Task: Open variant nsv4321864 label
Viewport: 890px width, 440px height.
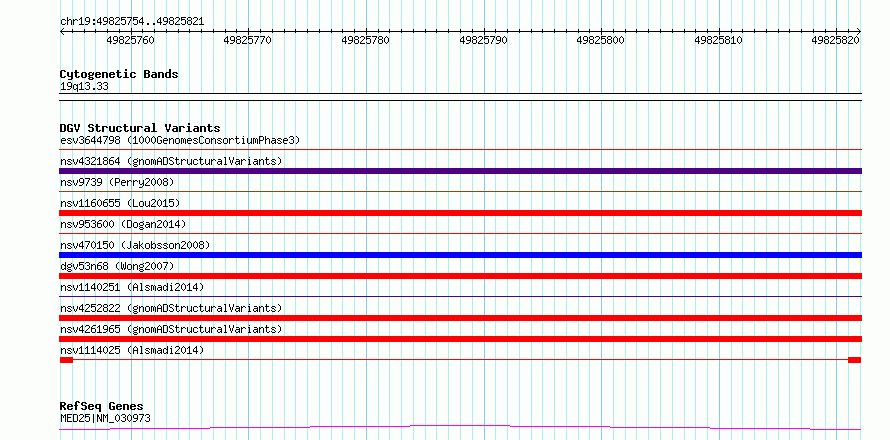Action: pos(171,161)
